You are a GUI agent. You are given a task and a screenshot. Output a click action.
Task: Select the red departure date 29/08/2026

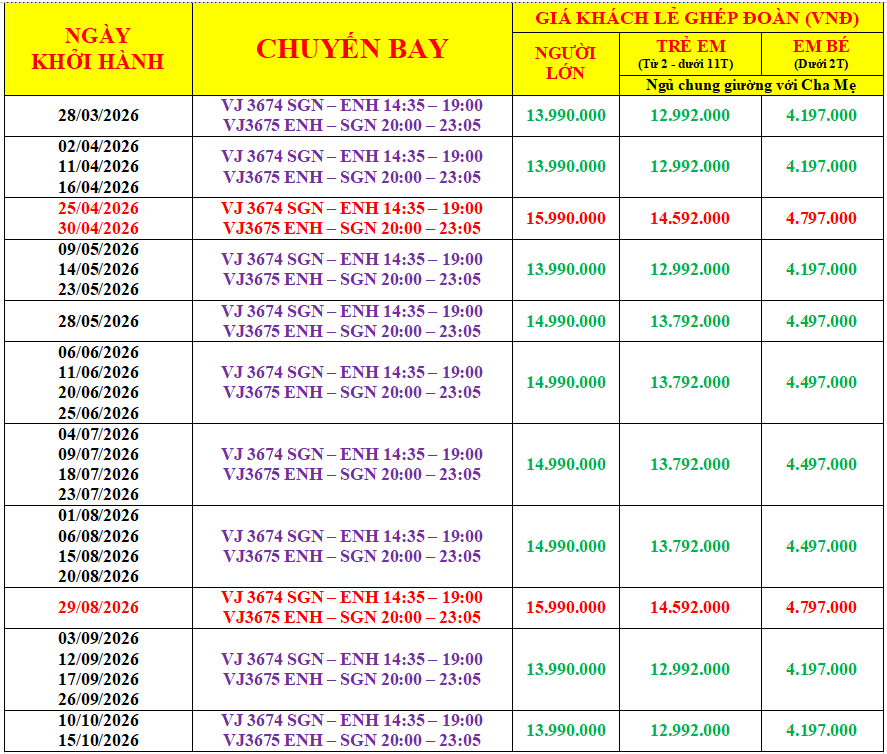(98, 608)
